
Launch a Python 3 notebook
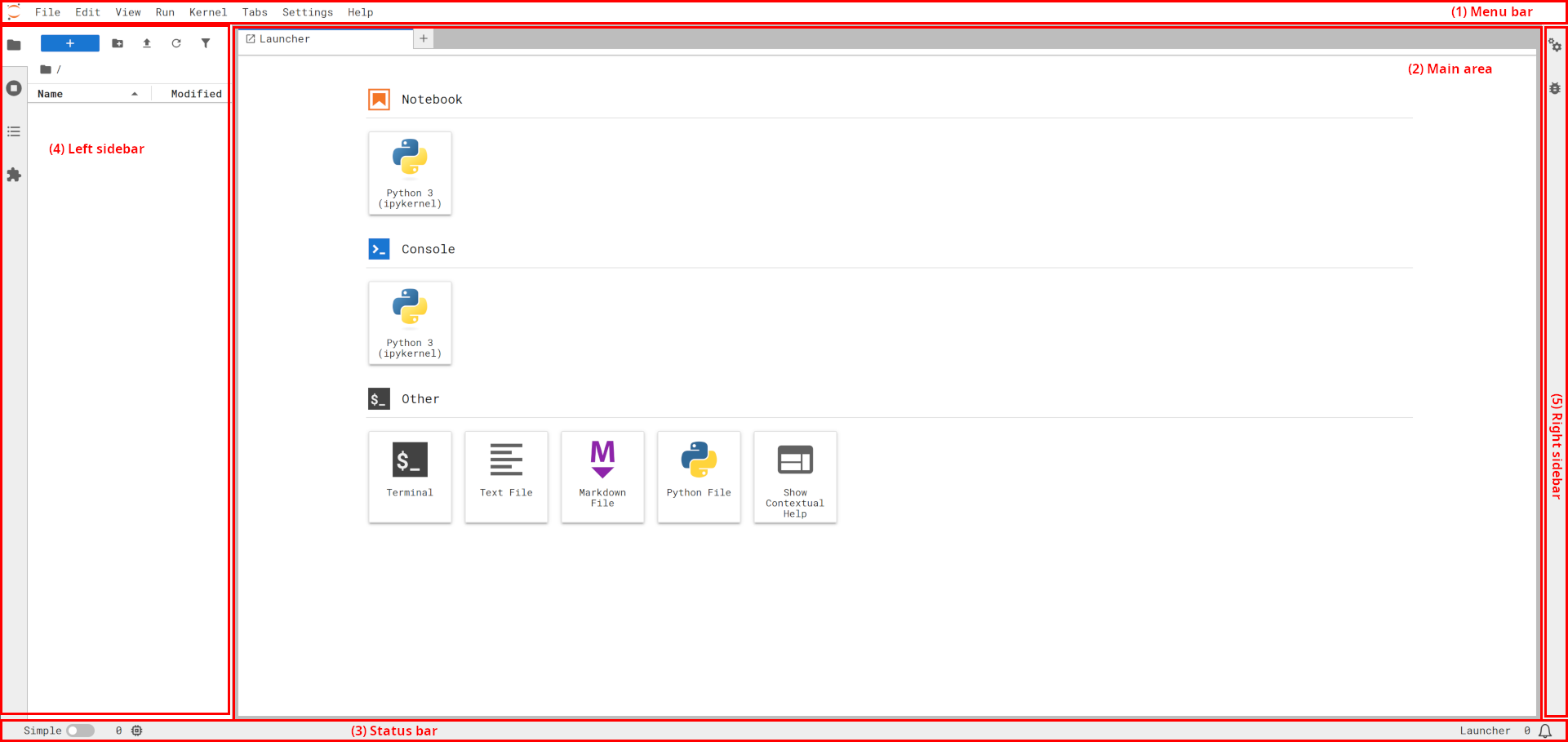click(x=410, y=173)
